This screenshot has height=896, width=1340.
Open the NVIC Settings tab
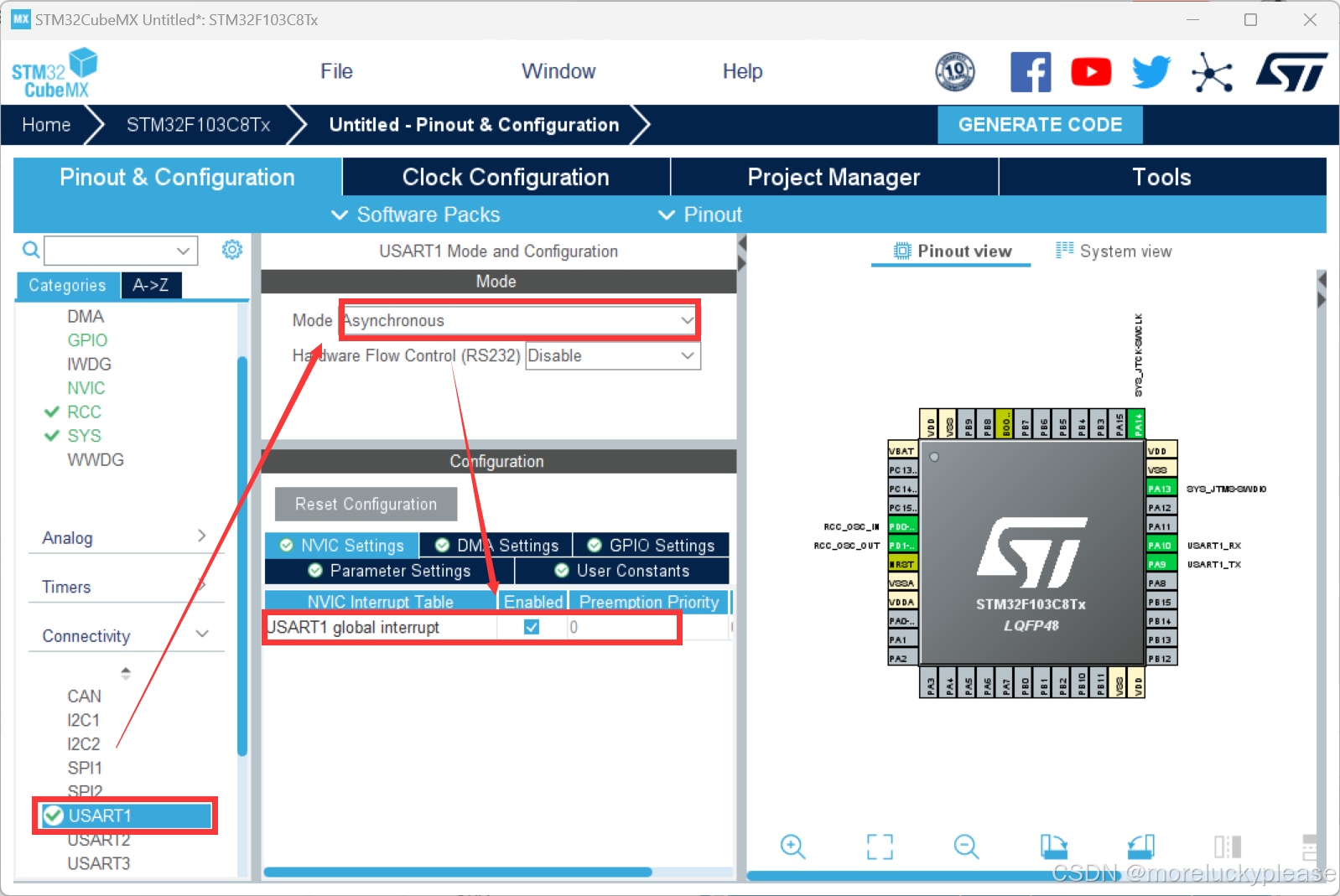point(342,546)
